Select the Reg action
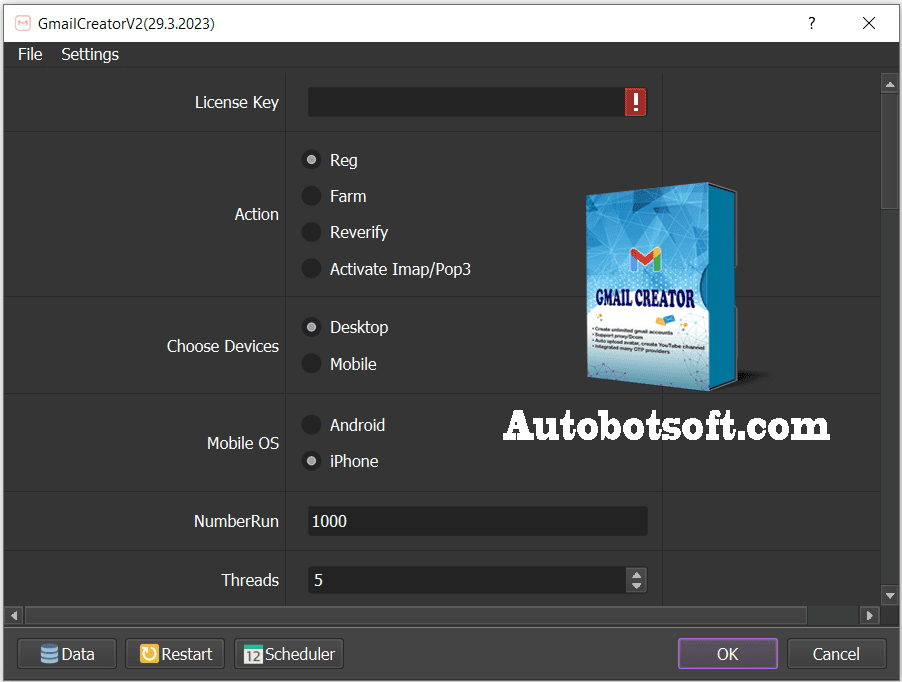The image size is (902, 682). [330, 160]
